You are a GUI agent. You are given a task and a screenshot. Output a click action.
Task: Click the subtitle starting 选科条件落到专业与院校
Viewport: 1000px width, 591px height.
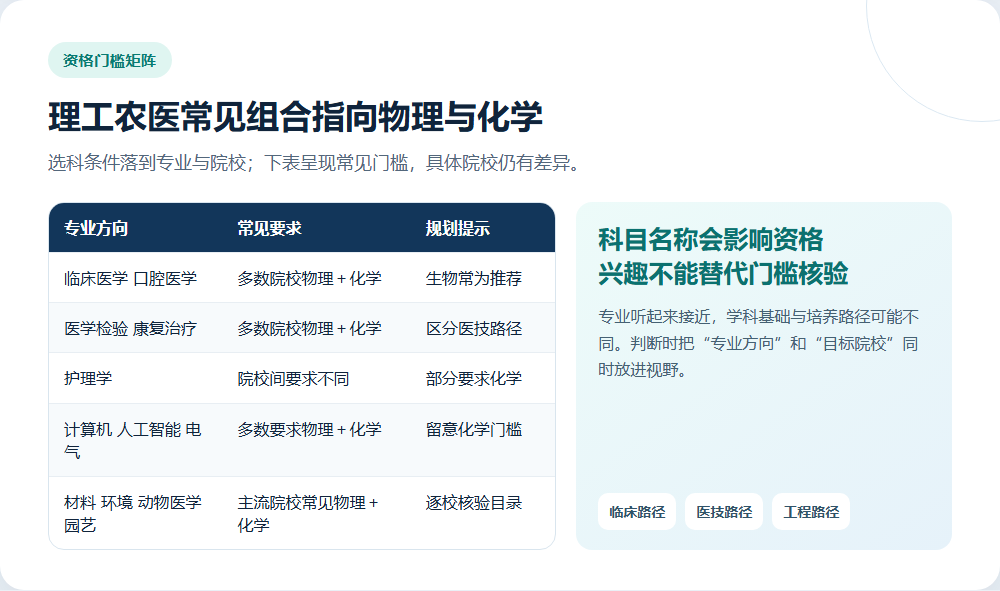coord(316,163)
